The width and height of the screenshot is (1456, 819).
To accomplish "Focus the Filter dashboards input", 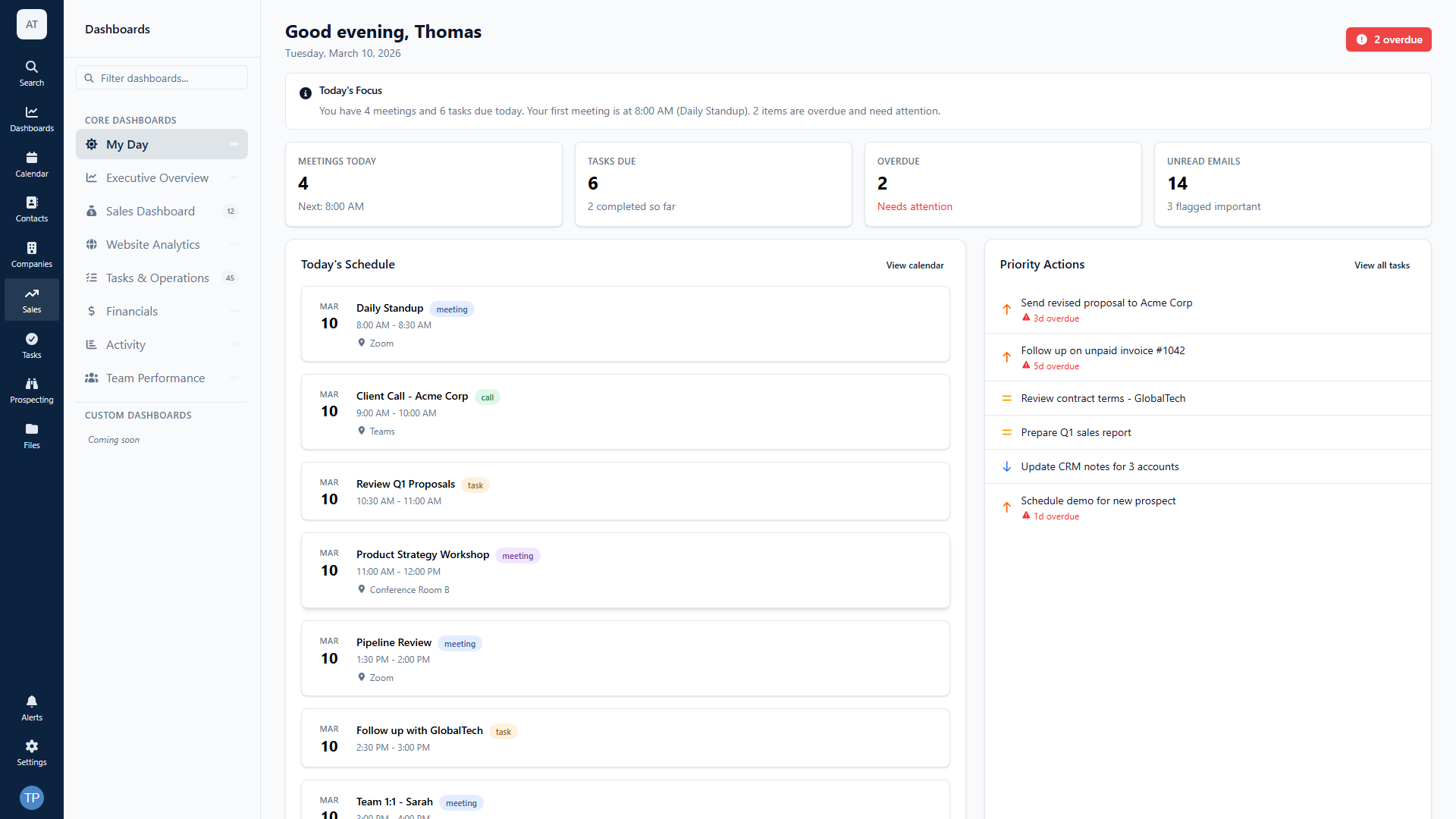I will coord(162,78).
